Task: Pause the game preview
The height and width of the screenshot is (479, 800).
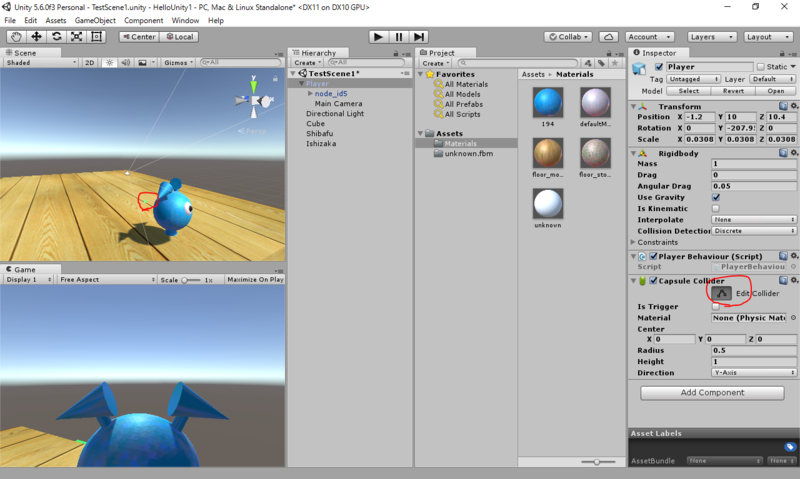Action: pos(398,37)
